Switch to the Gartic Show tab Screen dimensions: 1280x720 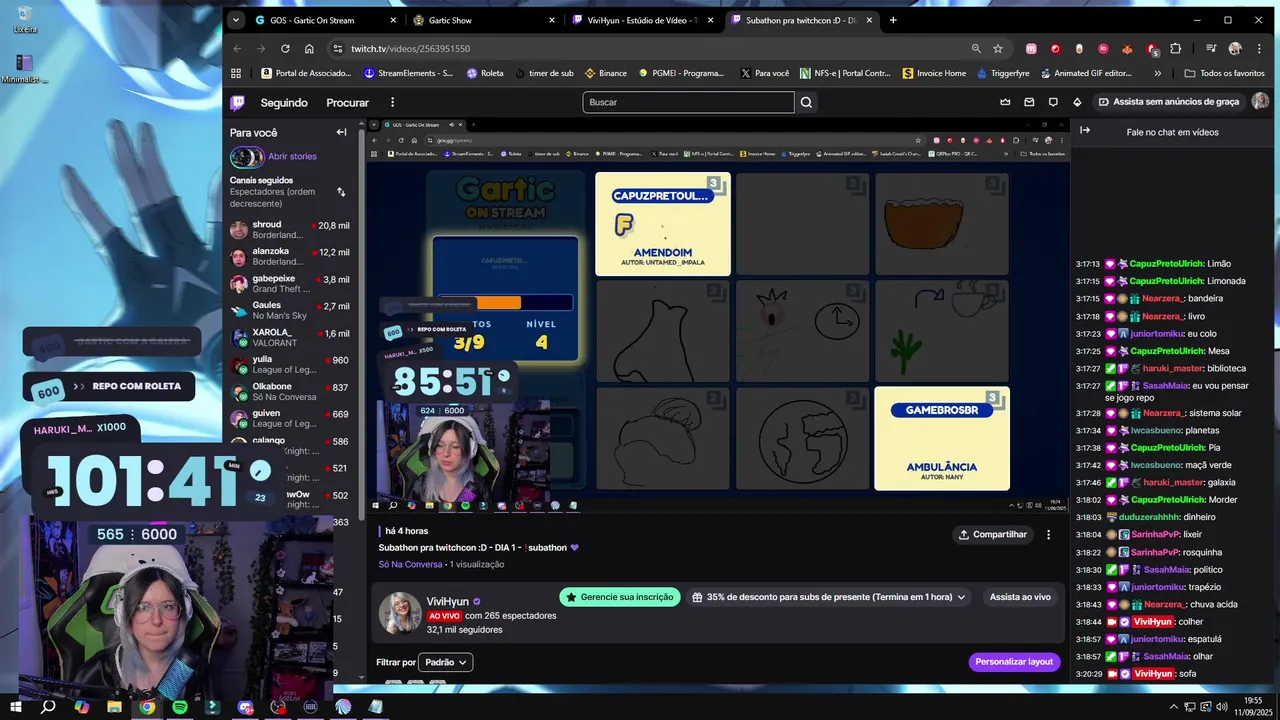tap(484, 20)
